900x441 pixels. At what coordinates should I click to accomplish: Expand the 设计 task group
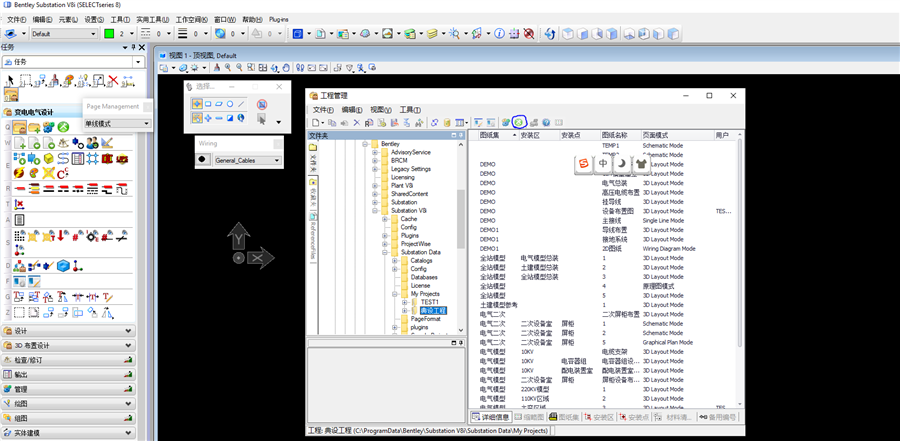coord(68,331)
